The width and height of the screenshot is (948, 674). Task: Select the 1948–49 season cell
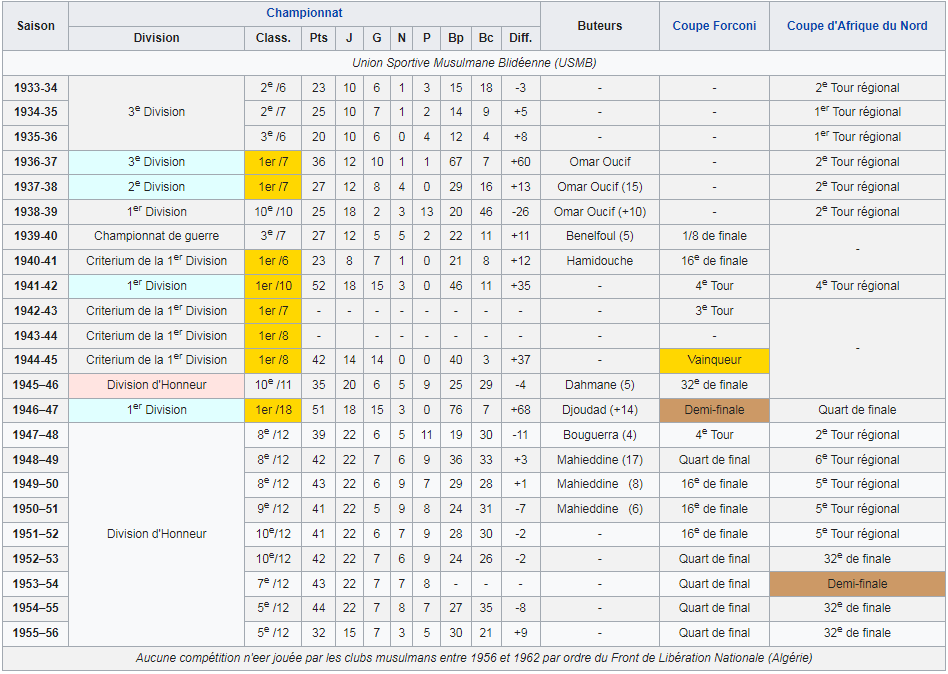[x=36, y=459]
